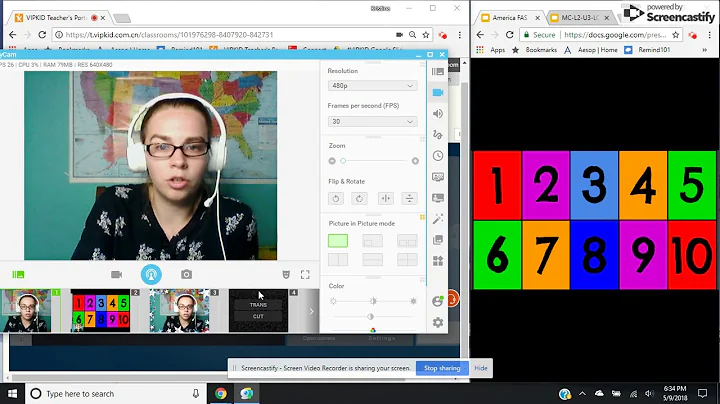Screen dimensions: 720x404
Task: Adjust the Color brightness slider
Action: (x=373, y=301)
